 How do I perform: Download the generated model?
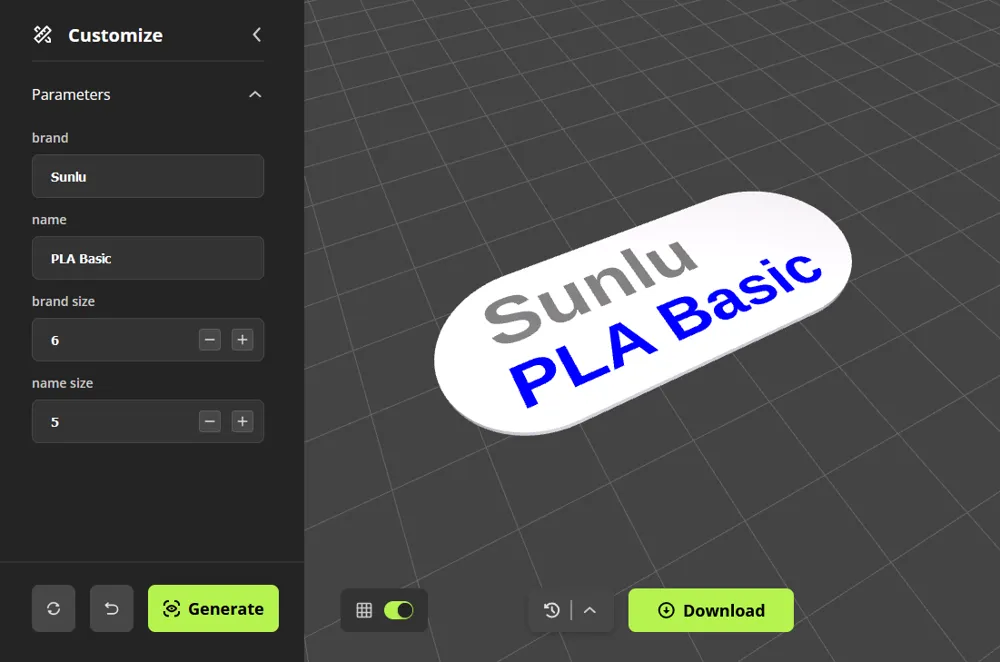pyautogui.click(x=711, y=610)
